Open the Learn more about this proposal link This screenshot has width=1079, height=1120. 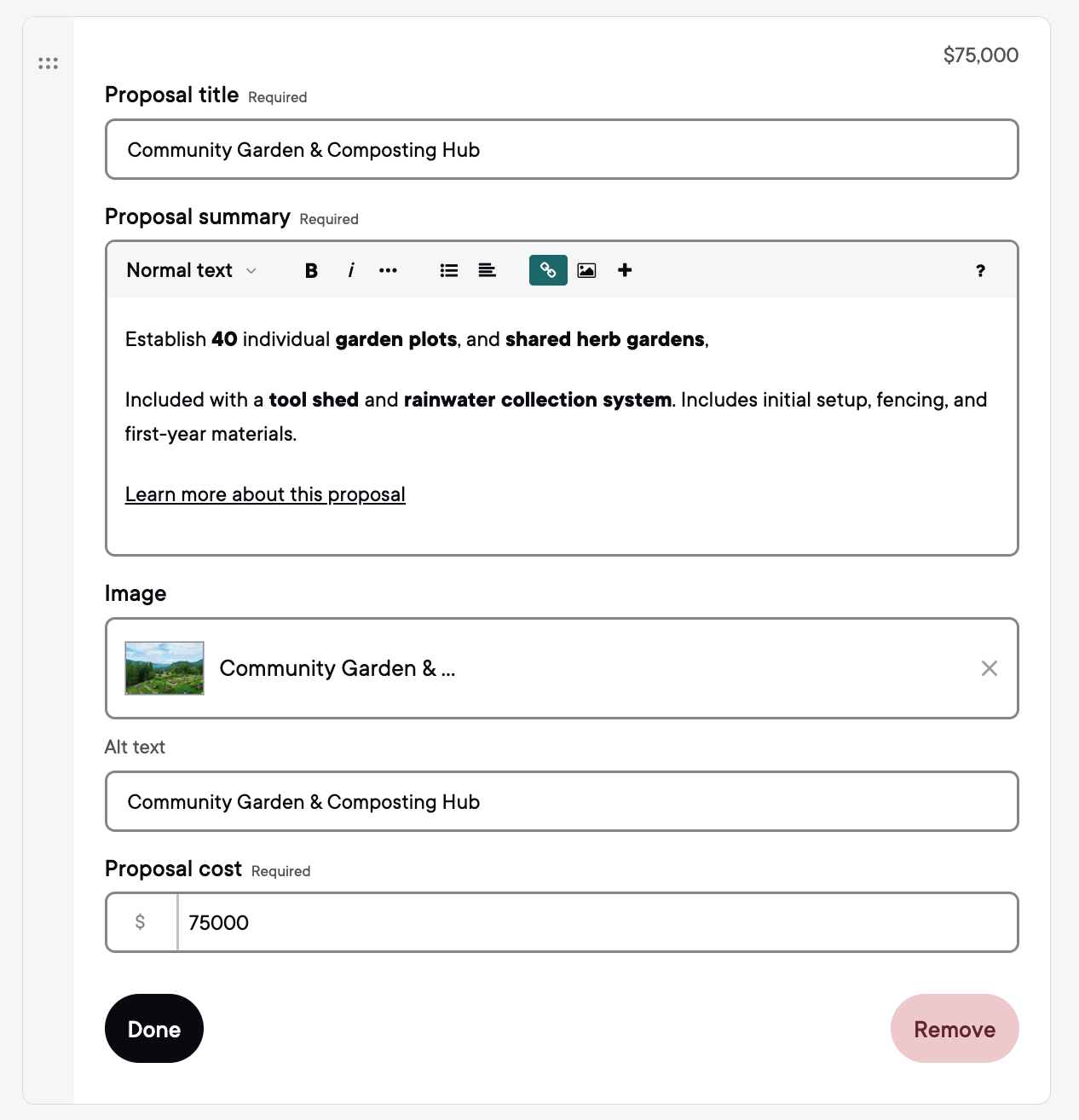point(265,494)
